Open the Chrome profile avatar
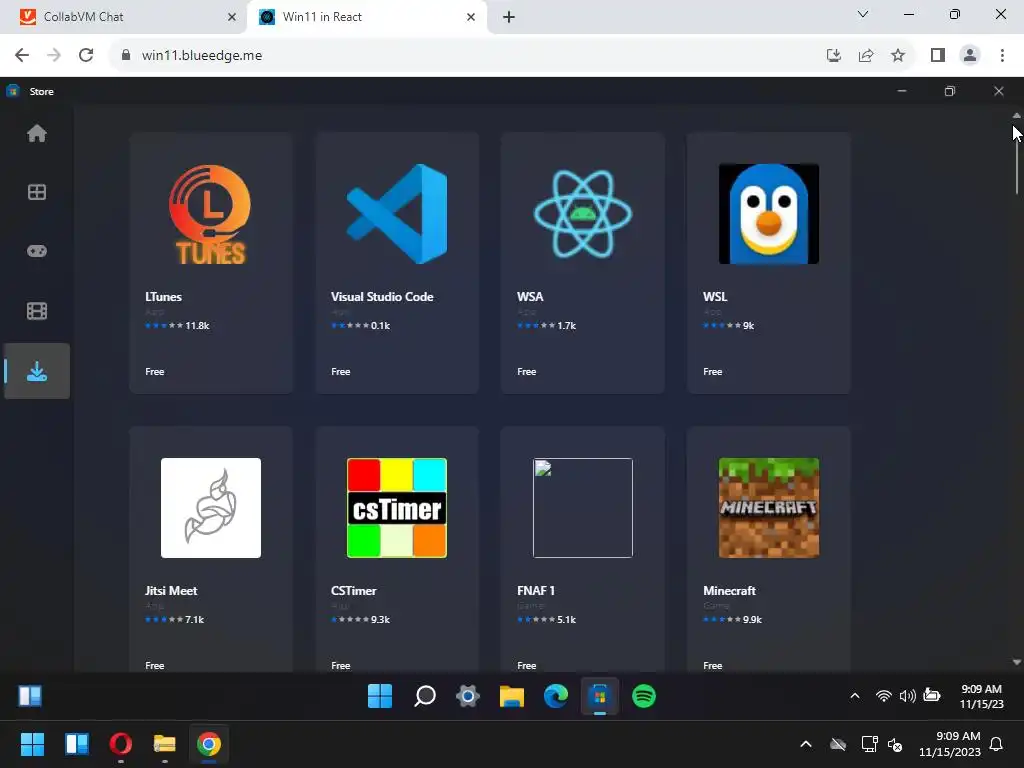The width and height of the screenshot is (1024, 768). tap(970, 56)
